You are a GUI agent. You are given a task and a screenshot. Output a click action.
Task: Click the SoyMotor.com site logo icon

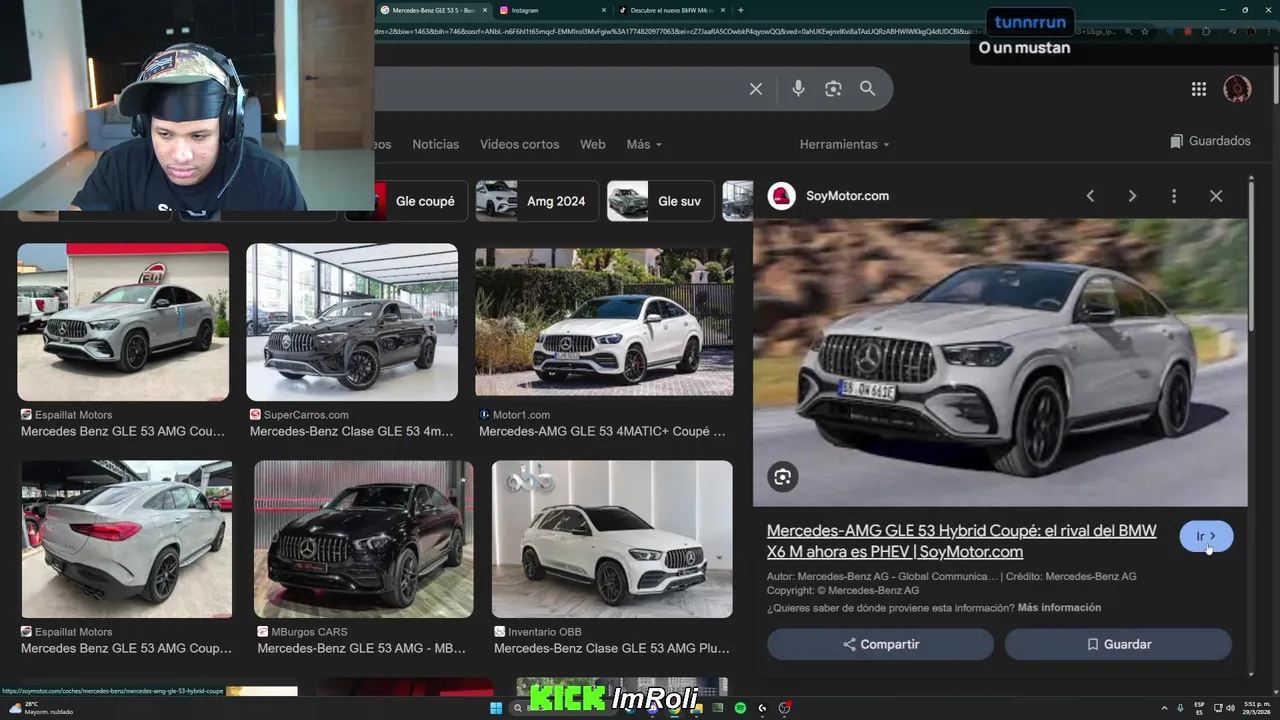tap(782, 196)
